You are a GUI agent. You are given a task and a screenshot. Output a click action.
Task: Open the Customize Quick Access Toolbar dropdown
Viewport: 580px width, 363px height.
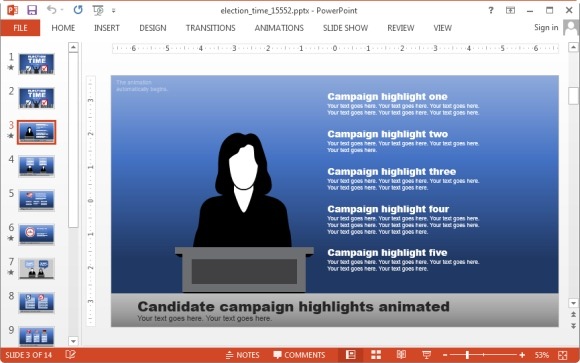tap(114, 11)
